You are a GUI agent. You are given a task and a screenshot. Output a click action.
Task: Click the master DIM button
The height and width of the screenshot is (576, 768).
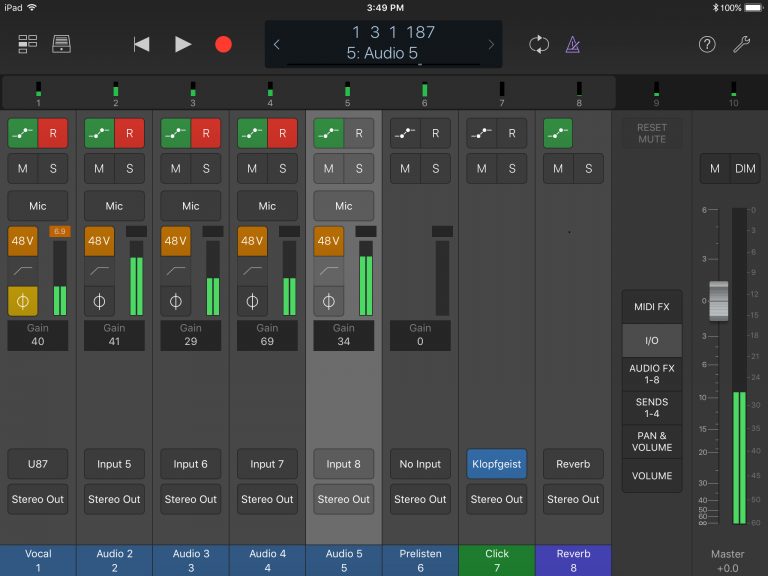tap(745, 168)
